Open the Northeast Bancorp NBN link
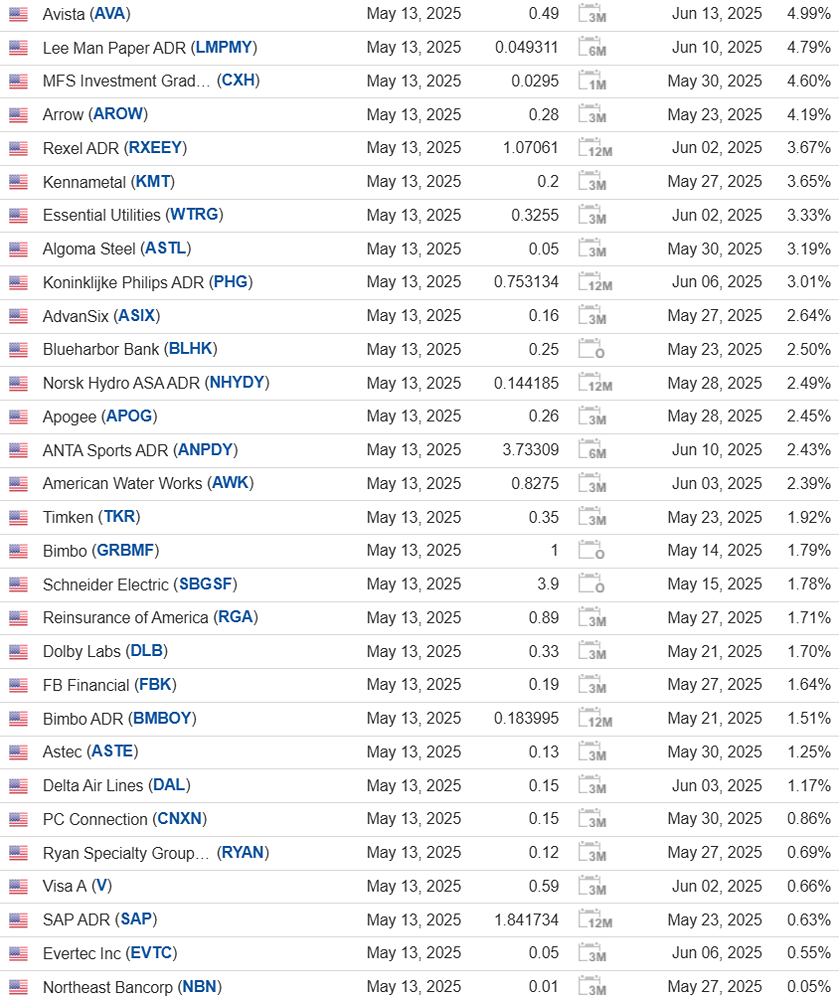The image size is (839, 1000). pyautogui.click(x=200, y=987)
